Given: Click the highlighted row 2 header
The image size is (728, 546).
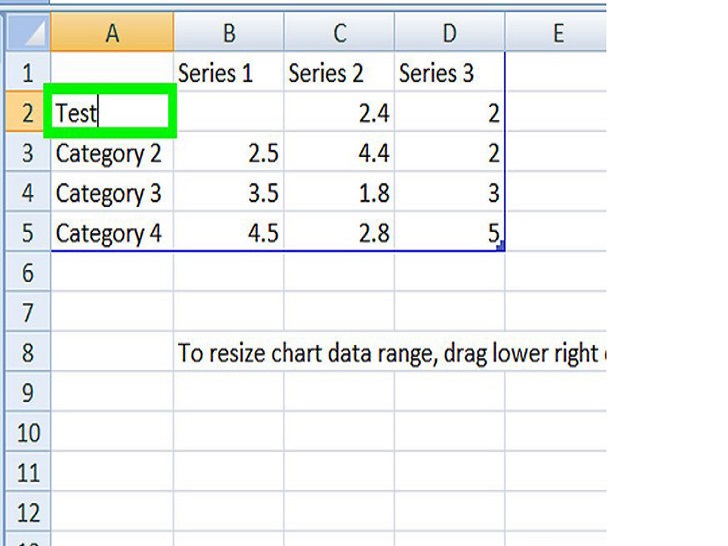Looking at the screenshot, I should pyautogui.click(x=27, y=113).
